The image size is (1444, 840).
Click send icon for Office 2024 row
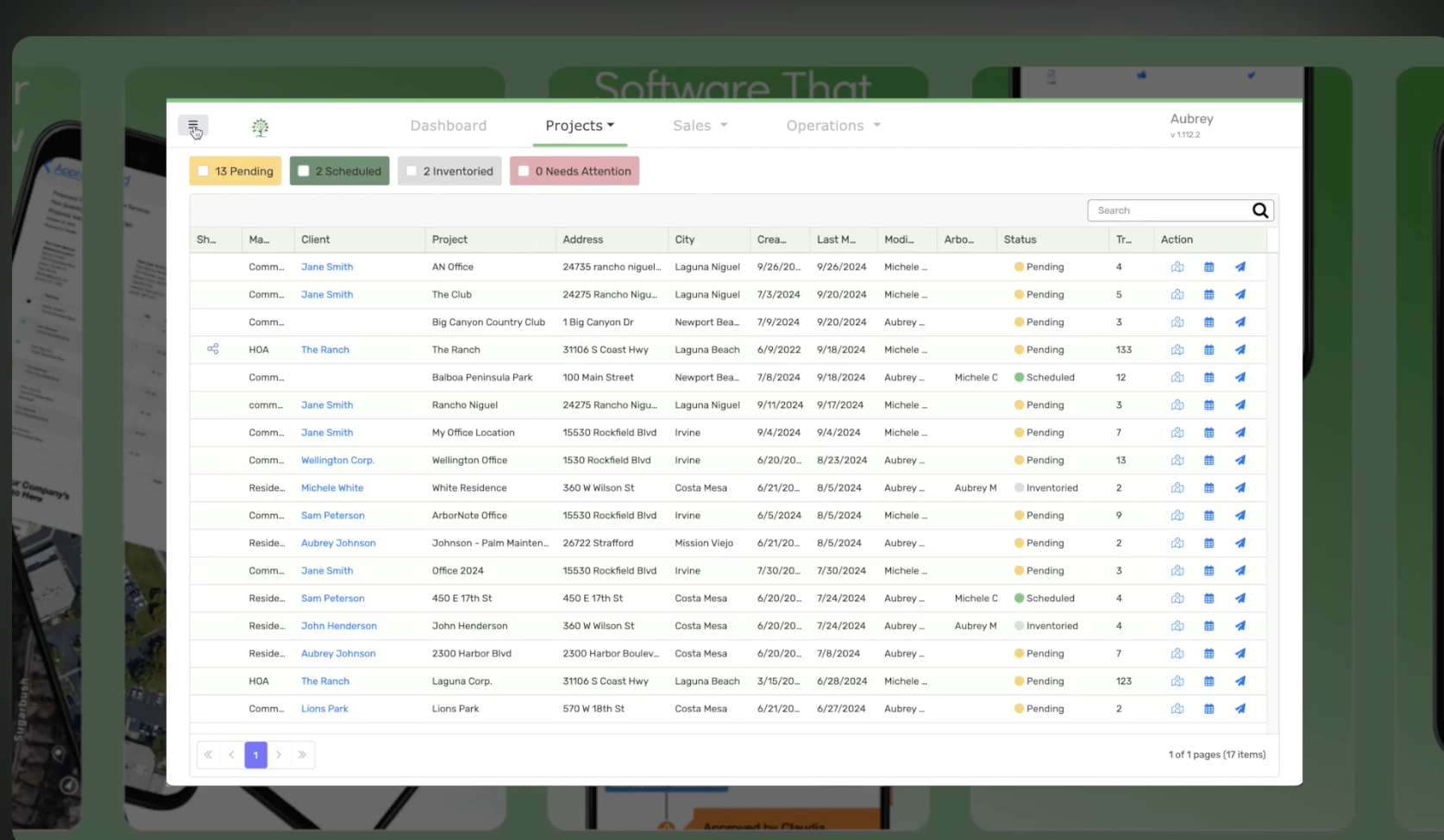pyautogui.click(x=1240, y=571)
